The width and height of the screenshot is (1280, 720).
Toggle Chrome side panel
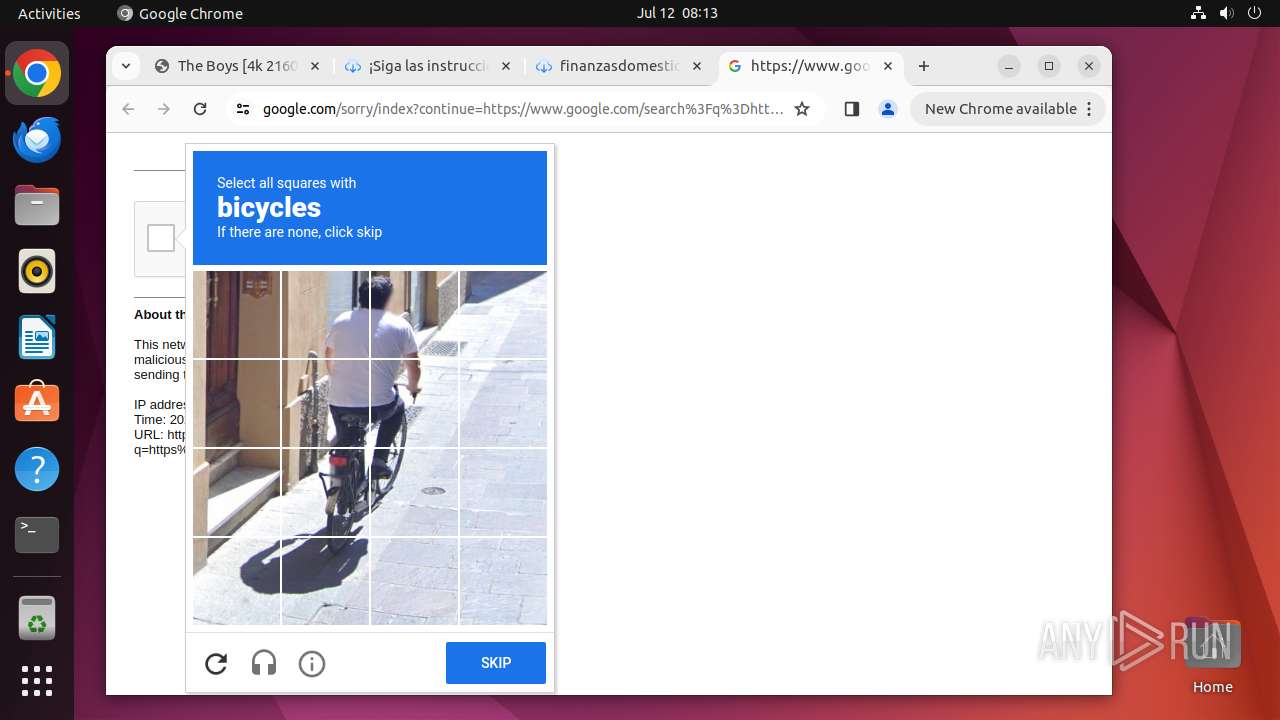click(852, 109)
